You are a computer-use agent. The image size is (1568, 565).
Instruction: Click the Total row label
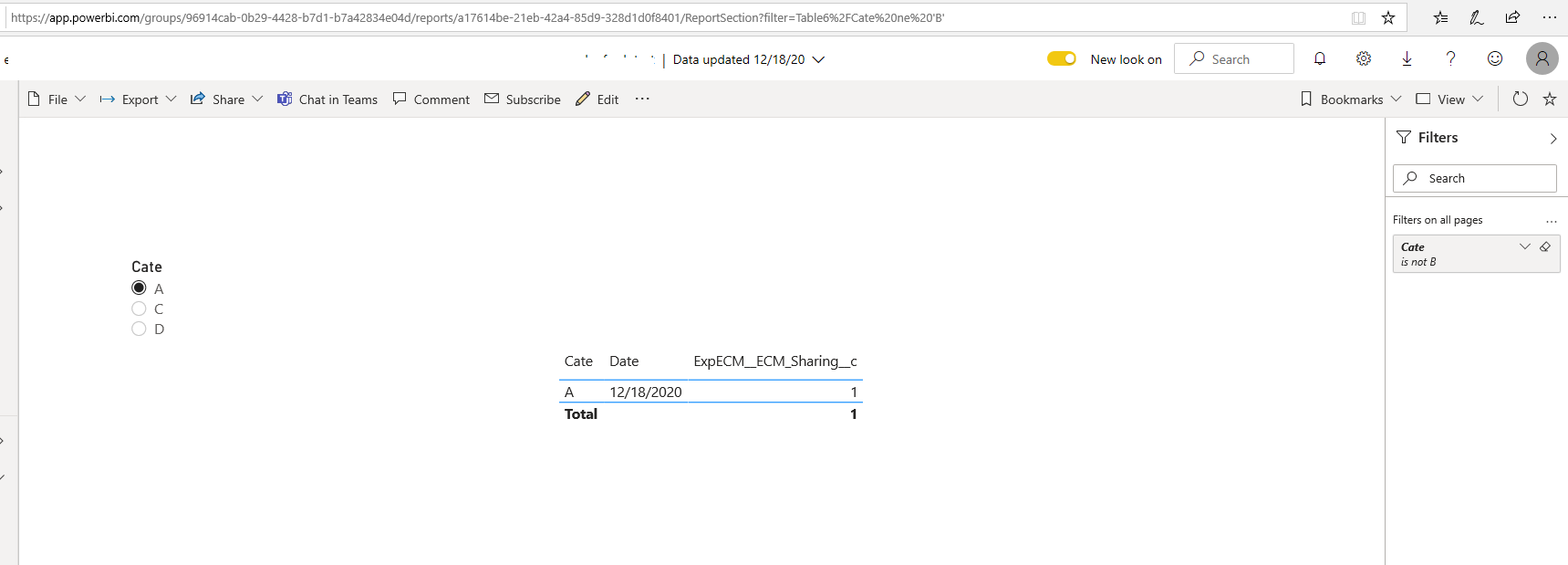(580, 414)
